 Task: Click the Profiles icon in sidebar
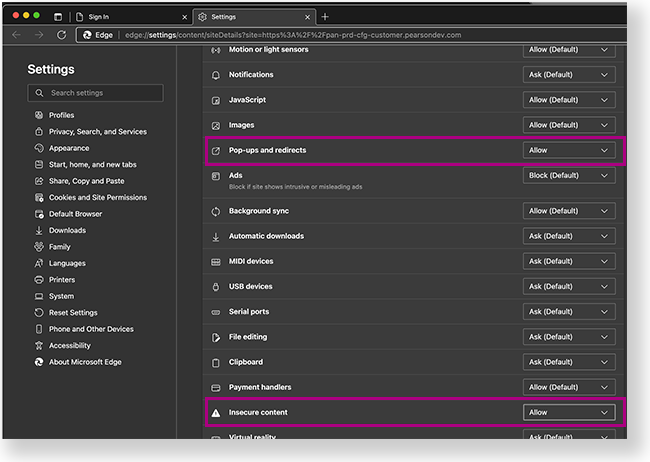(38, 115)
